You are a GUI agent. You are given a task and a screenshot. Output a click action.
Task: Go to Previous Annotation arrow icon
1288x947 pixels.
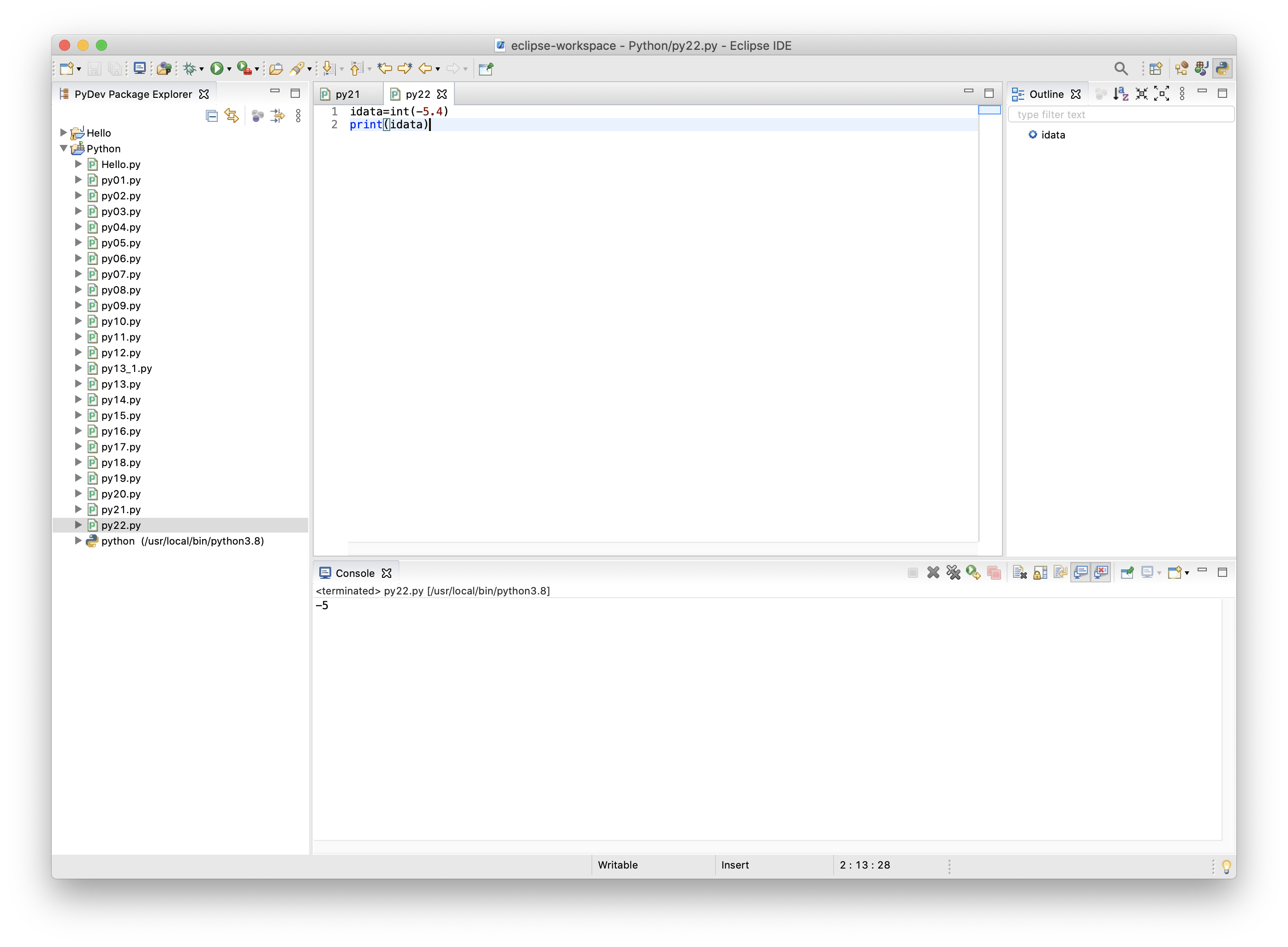pyautogui.click(x=356, y=69)
